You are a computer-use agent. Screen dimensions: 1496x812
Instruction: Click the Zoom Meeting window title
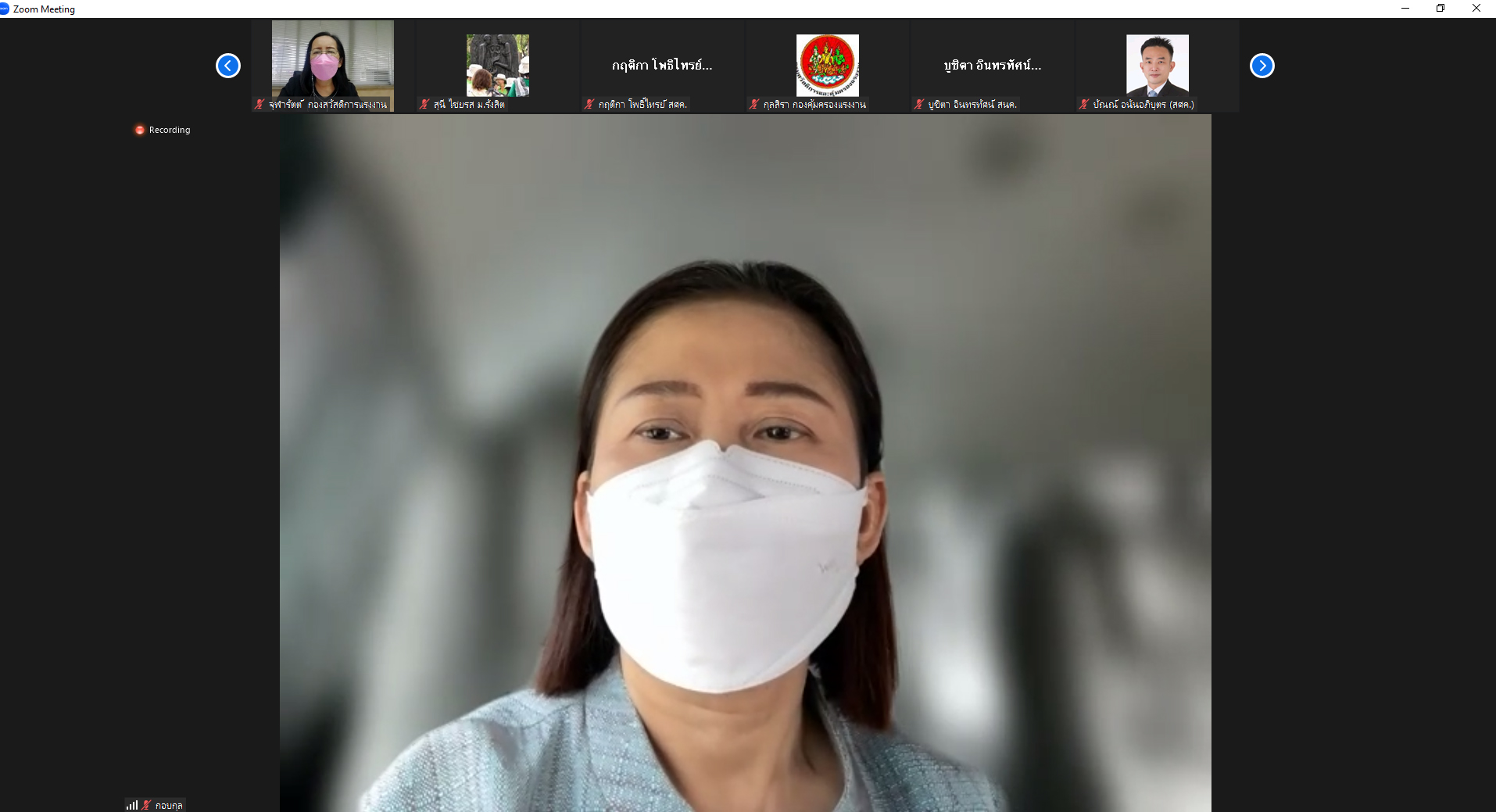click(44, 9)
